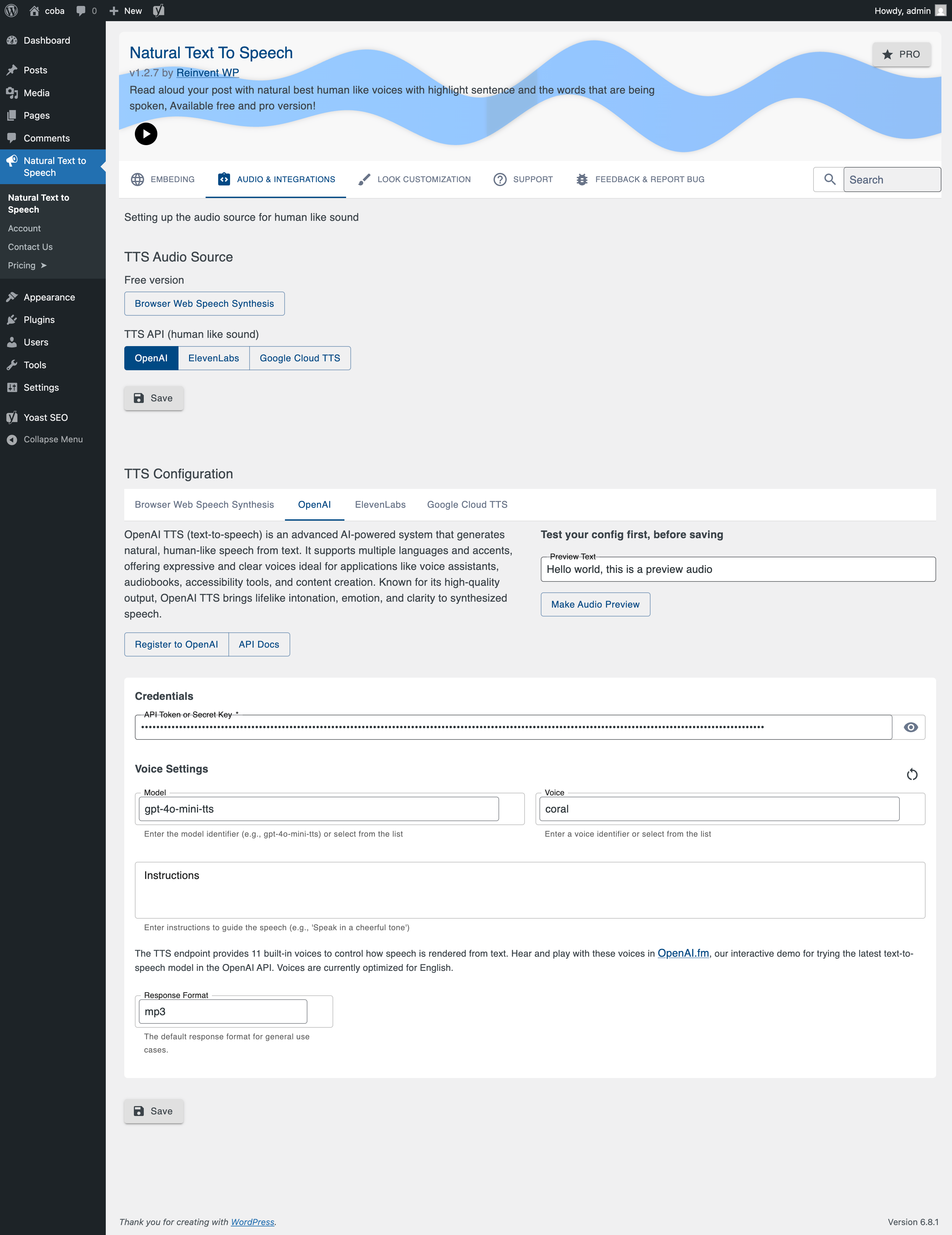Image resolution: width=952 pixels, height=1235 pixels.
Task: Select Natural Text to Speech megaphone menu
Action: [53, 167]
